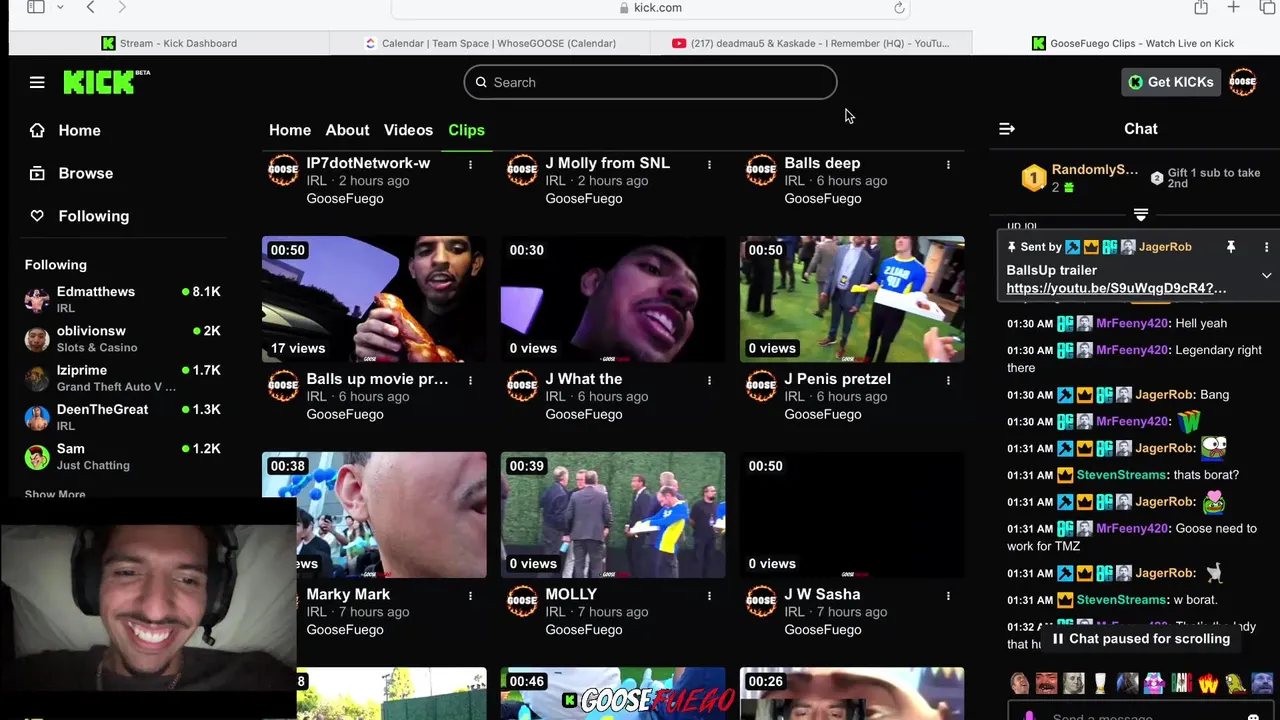Image resolution: width=1280 pixels, height=720 pixels.
Task: Open options for J What the clip
Action: (709, 380)
